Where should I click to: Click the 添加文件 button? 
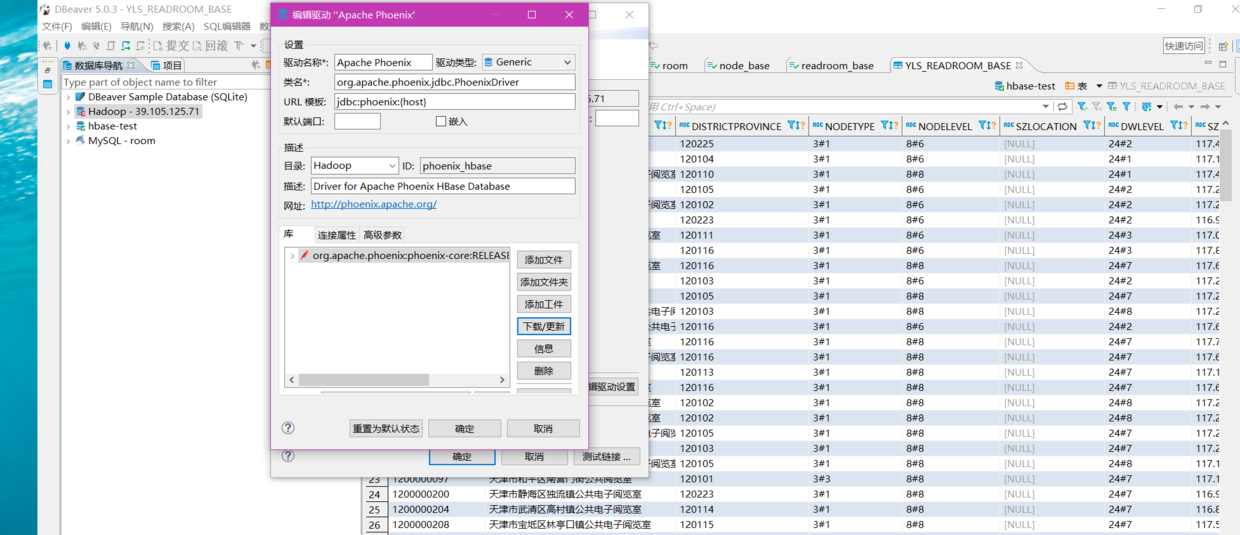pyautogui.click(x=544, y=260)
